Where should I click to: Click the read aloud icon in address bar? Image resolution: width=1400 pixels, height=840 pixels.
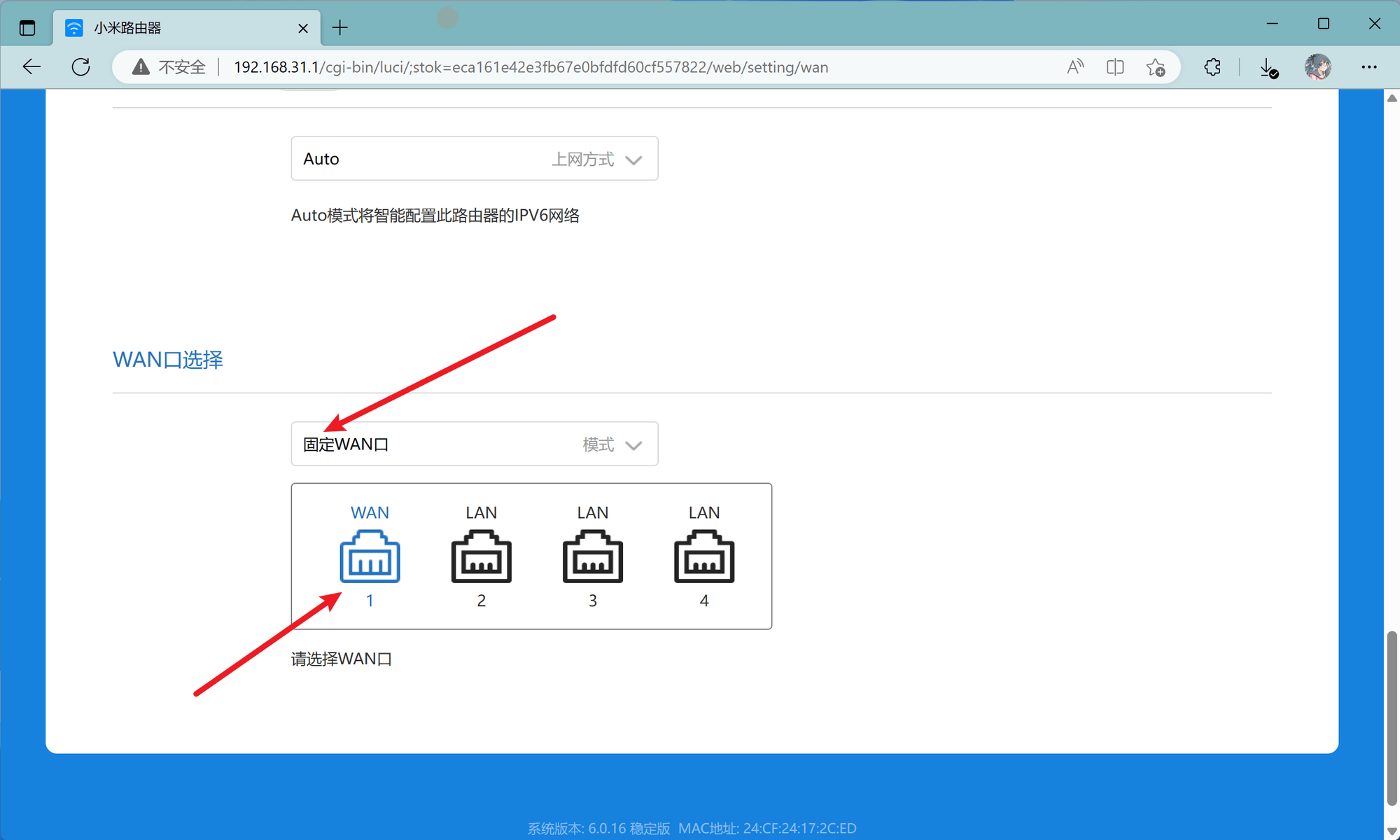pyautogui.click(x=1075, y=67)
